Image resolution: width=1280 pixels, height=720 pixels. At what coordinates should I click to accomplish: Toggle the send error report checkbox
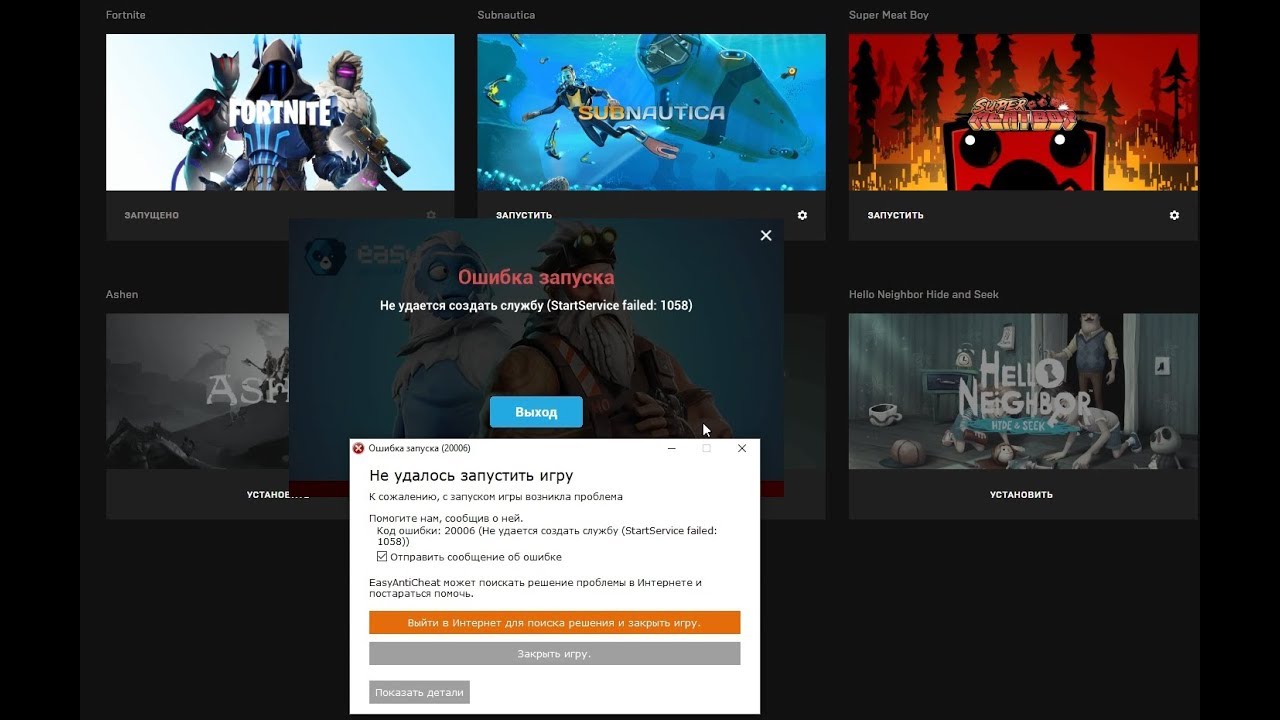pyautogui.click(x=382, y=557)
